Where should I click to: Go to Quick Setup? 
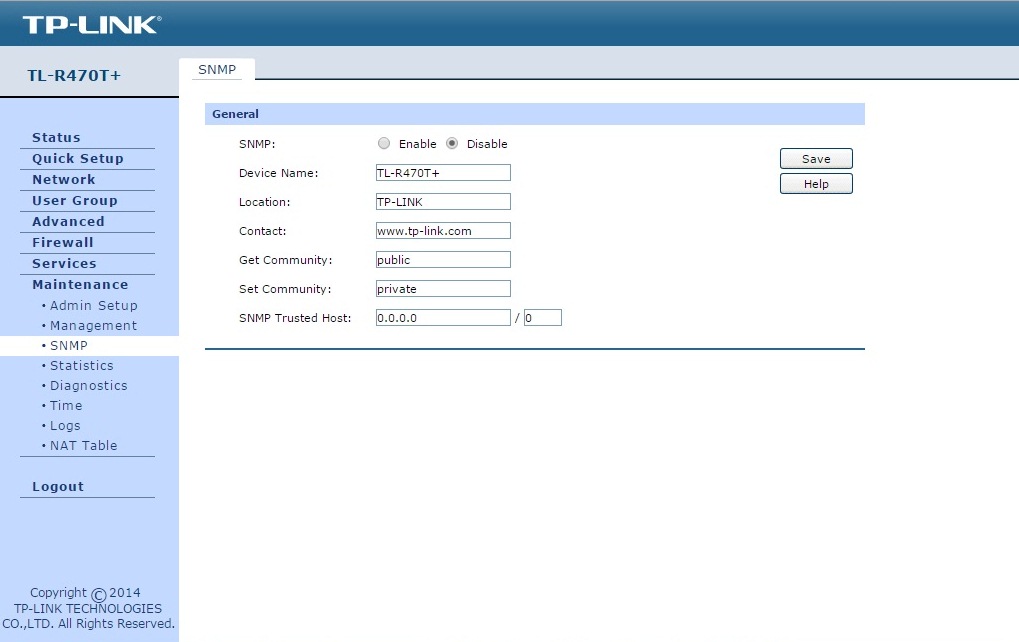78,159
